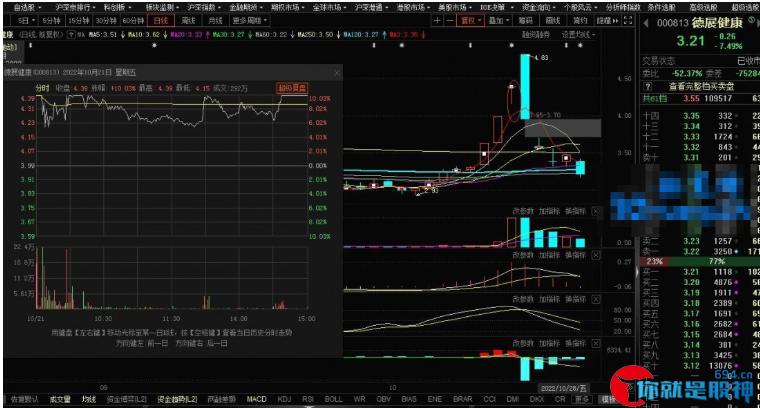Select the BOLL indicator tab

tap(333, 399)
